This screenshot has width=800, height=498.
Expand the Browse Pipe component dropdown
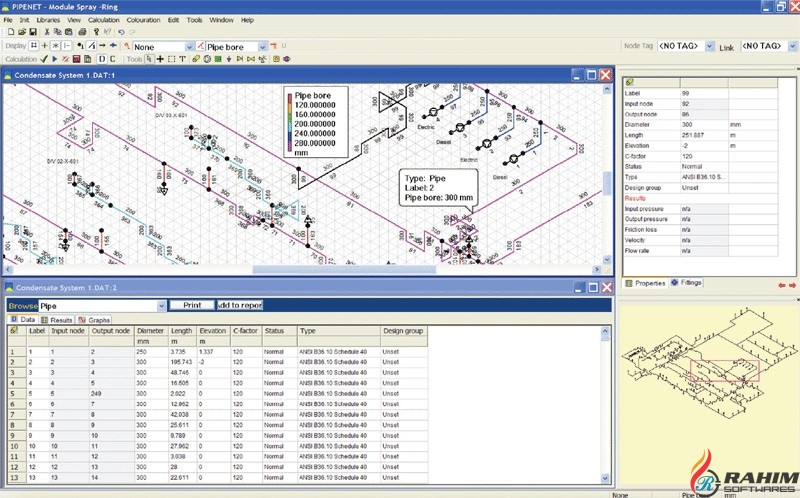click(x=160, y=305)
